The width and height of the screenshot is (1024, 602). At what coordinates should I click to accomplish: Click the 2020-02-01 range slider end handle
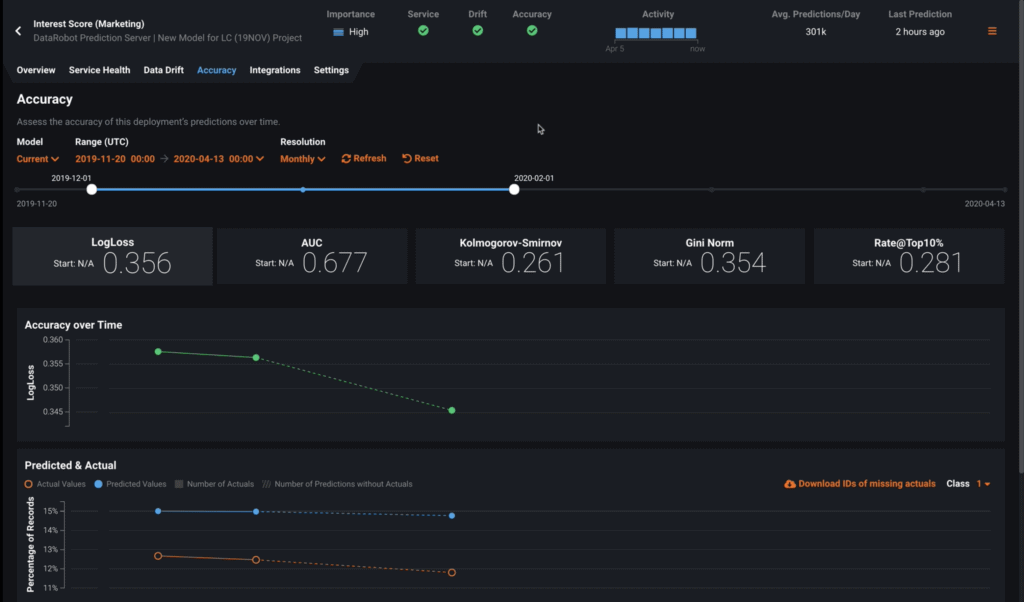[x=514, y=189]
